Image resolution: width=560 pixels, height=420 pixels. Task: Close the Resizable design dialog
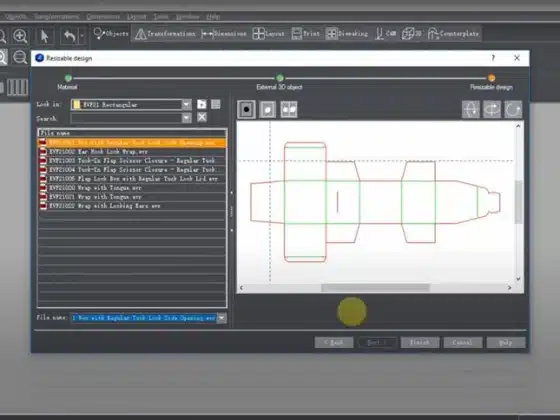point(517,58)
